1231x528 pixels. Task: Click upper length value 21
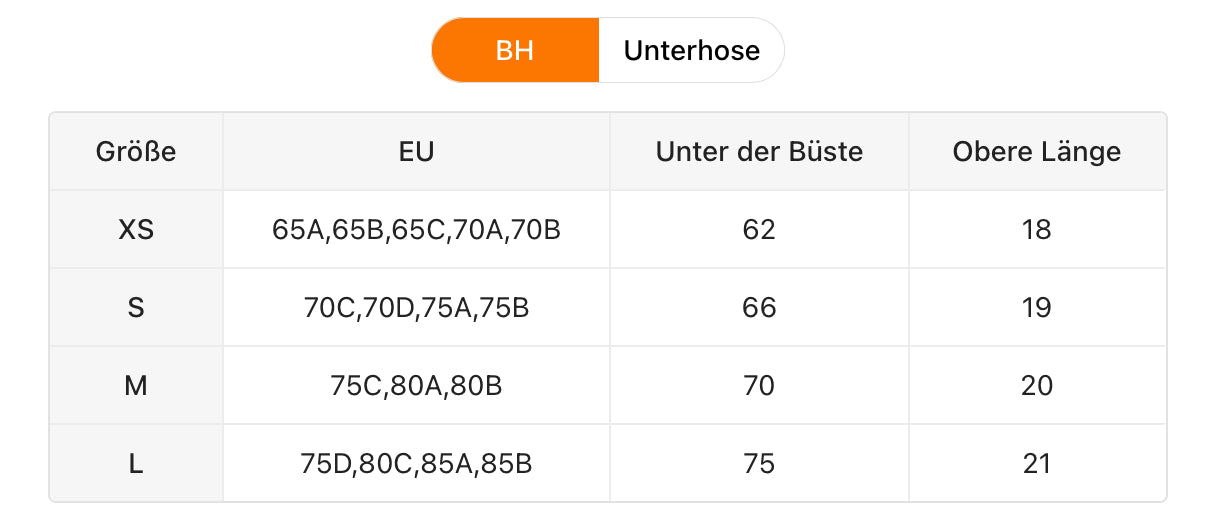[x=1036, y=464]
